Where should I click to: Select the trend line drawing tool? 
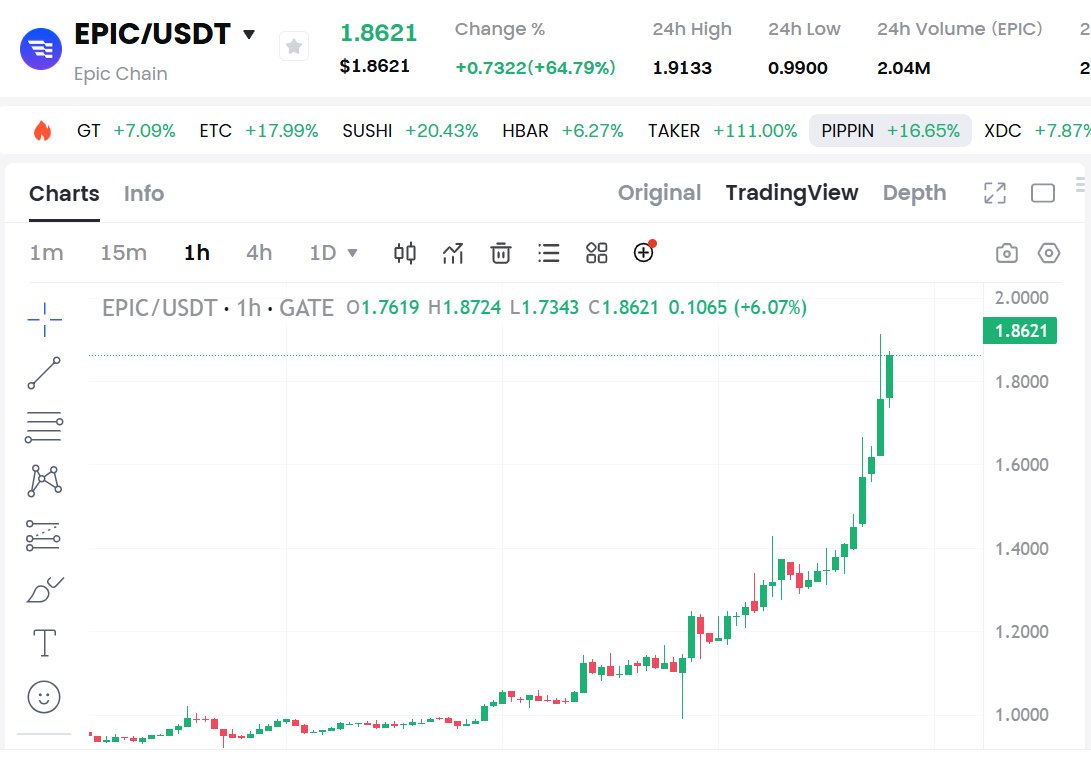tap(44, 373)
